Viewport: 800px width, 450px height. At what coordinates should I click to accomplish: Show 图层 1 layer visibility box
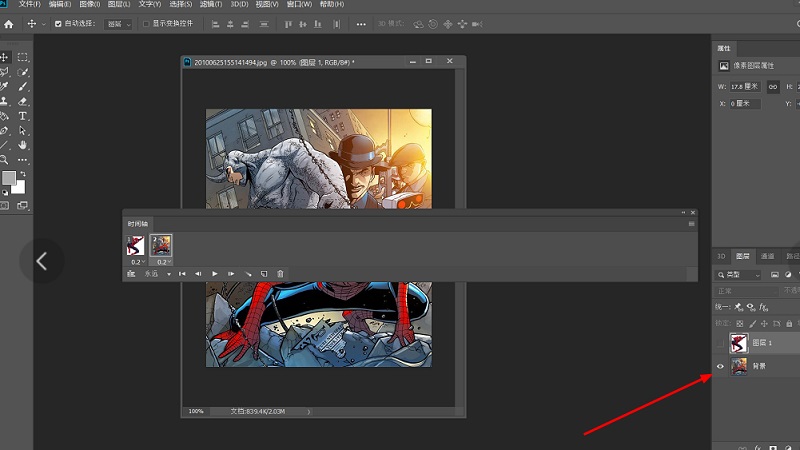click(720, 343)
